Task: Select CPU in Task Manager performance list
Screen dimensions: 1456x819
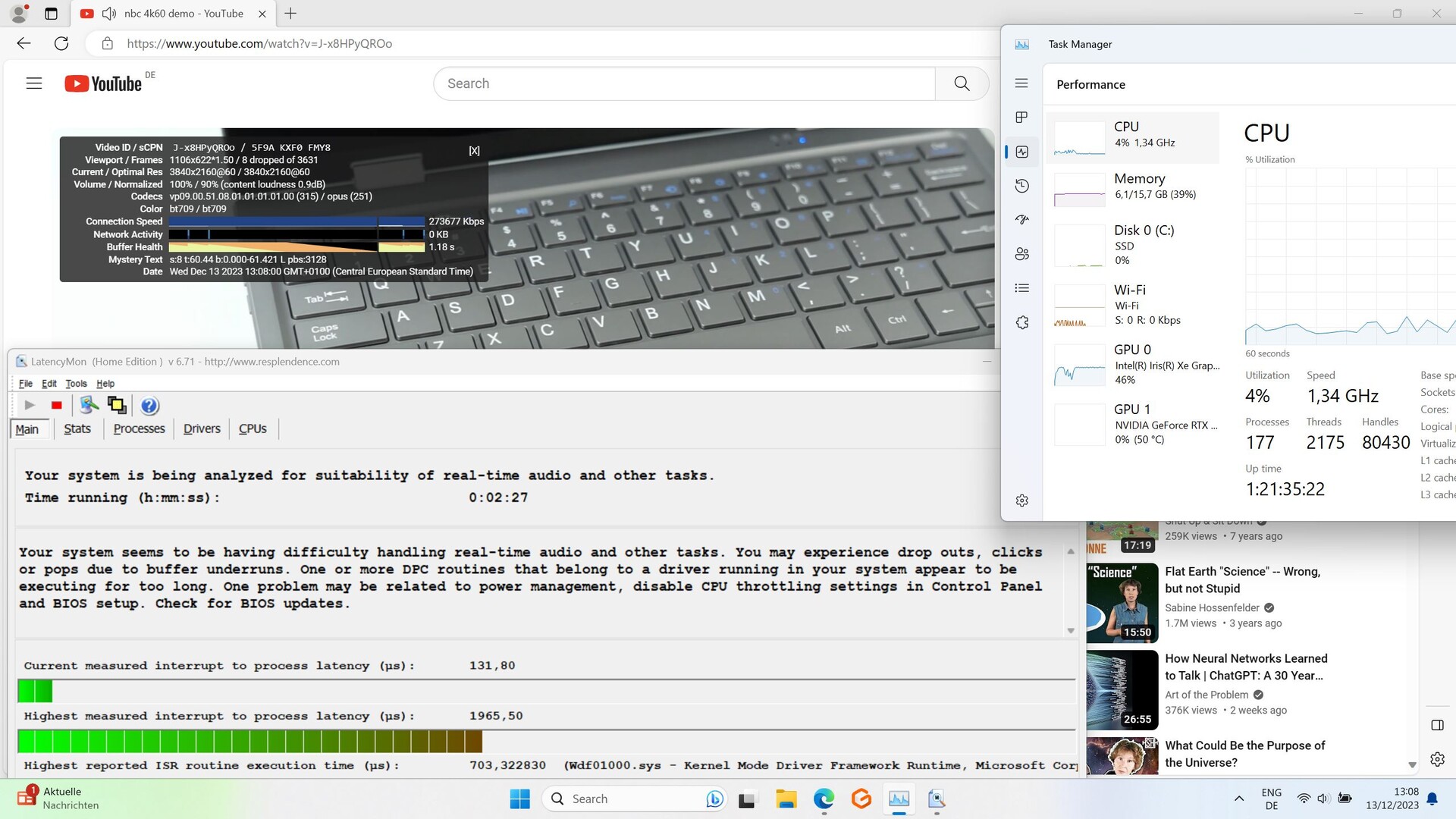Action: [x=1132, y=137]
